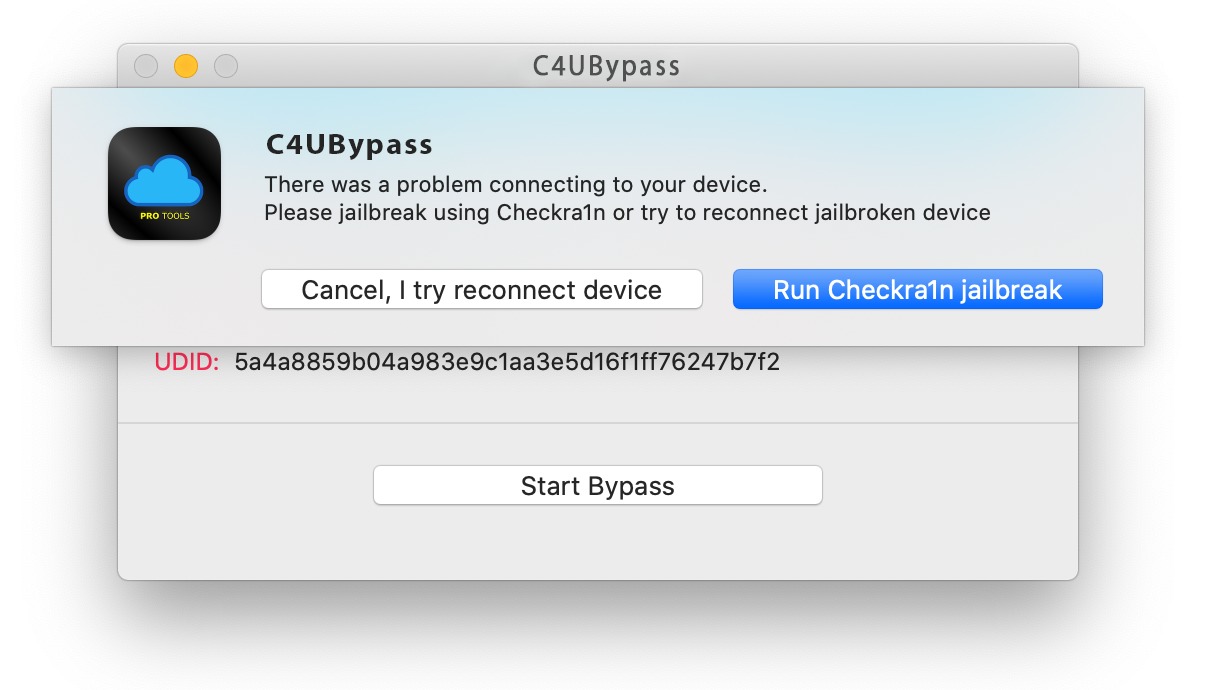The height and width of the screenshot is (690, 1212).
Task: Click the bold C4UBypass dialog heading
Action: pos(349,145)
